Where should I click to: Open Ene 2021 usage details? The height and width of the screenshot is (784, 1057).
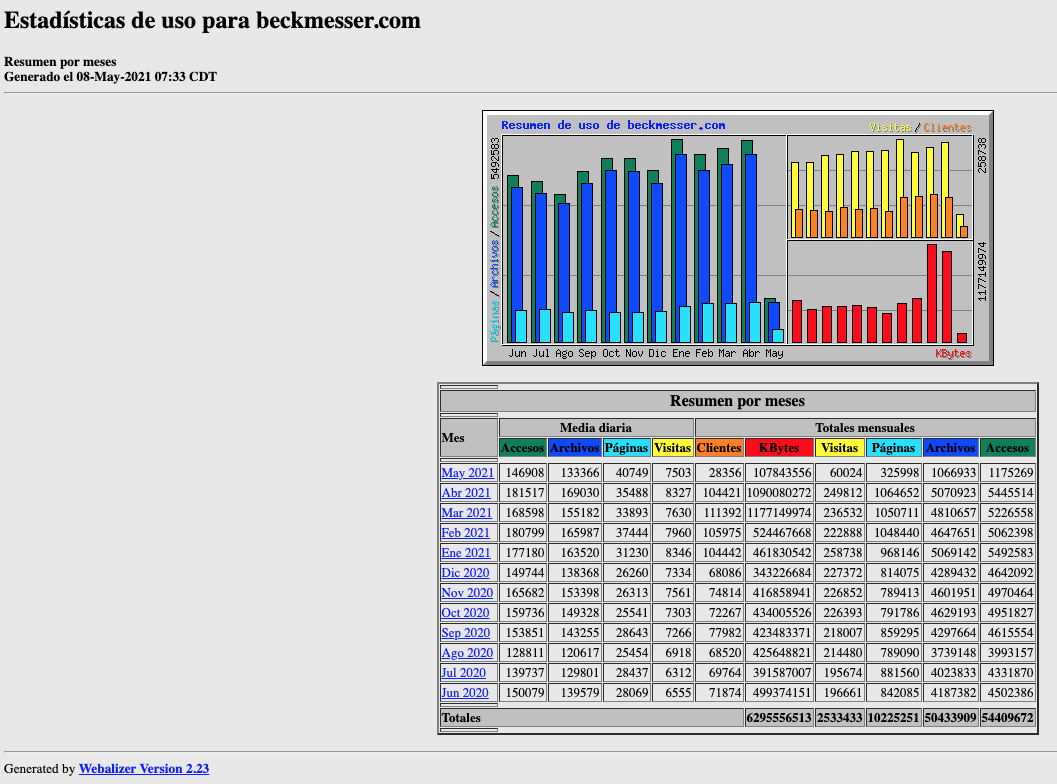point(466,553)
